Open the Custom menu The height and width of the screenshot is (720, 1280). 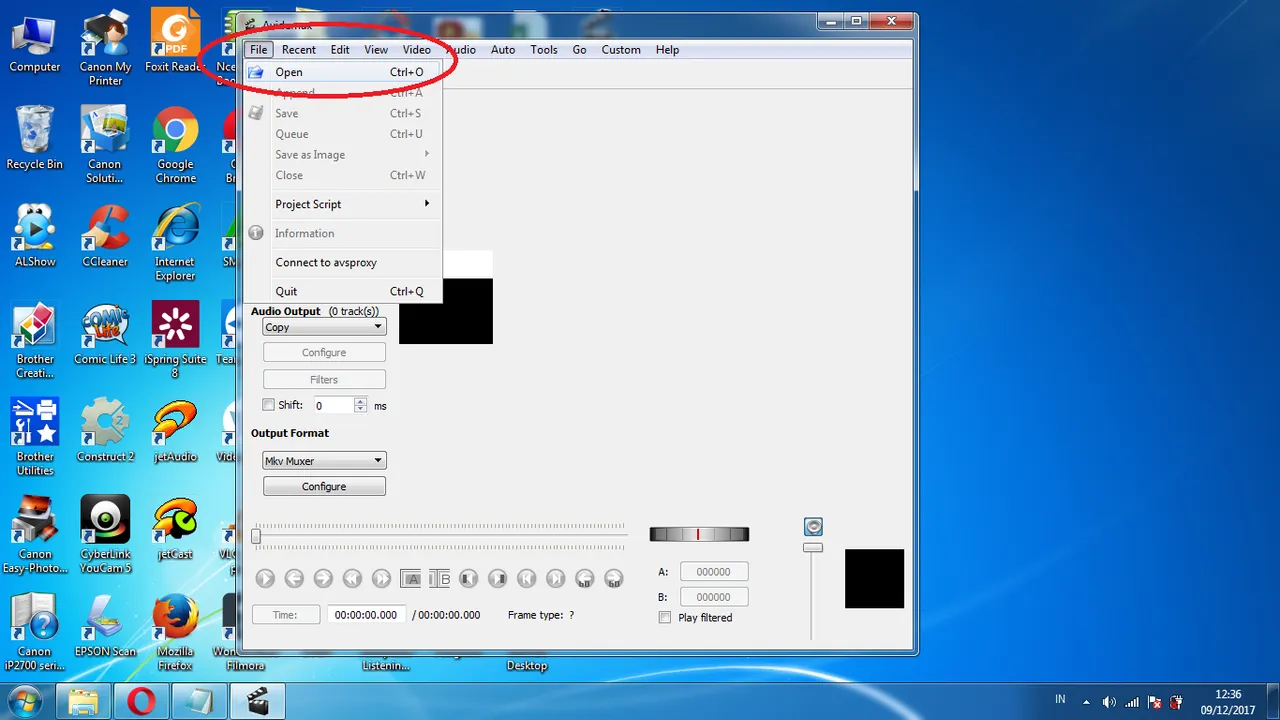point(621,50)
